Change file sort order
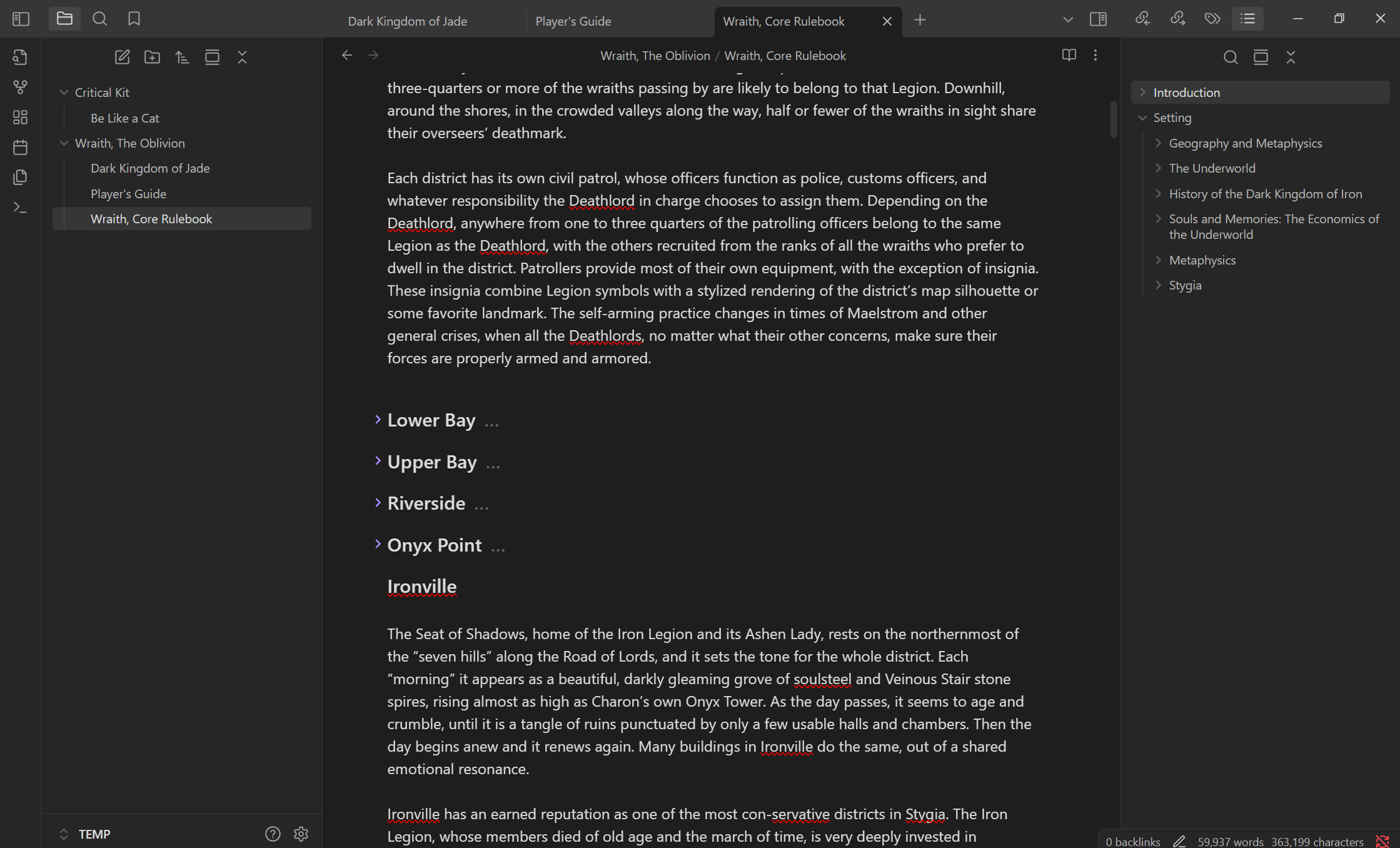Image resolution: width=1400 pixels, height=848 pixels. [182, 58]
